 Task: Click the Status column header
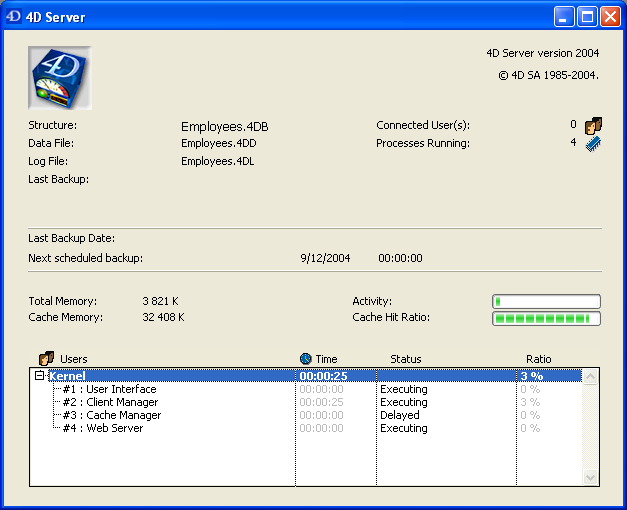coord(405,359)
